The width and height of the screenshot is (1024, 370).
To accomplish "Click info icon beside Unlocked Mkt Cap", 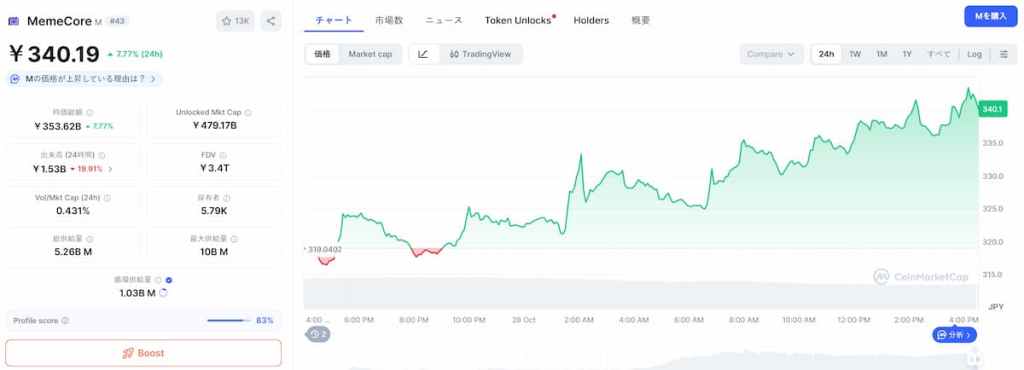I will [248, 112].
